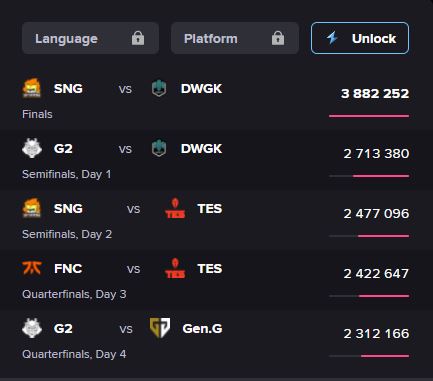Click the lightning bolt icon on Unlock
433x381 pixels.
(332, 38)
